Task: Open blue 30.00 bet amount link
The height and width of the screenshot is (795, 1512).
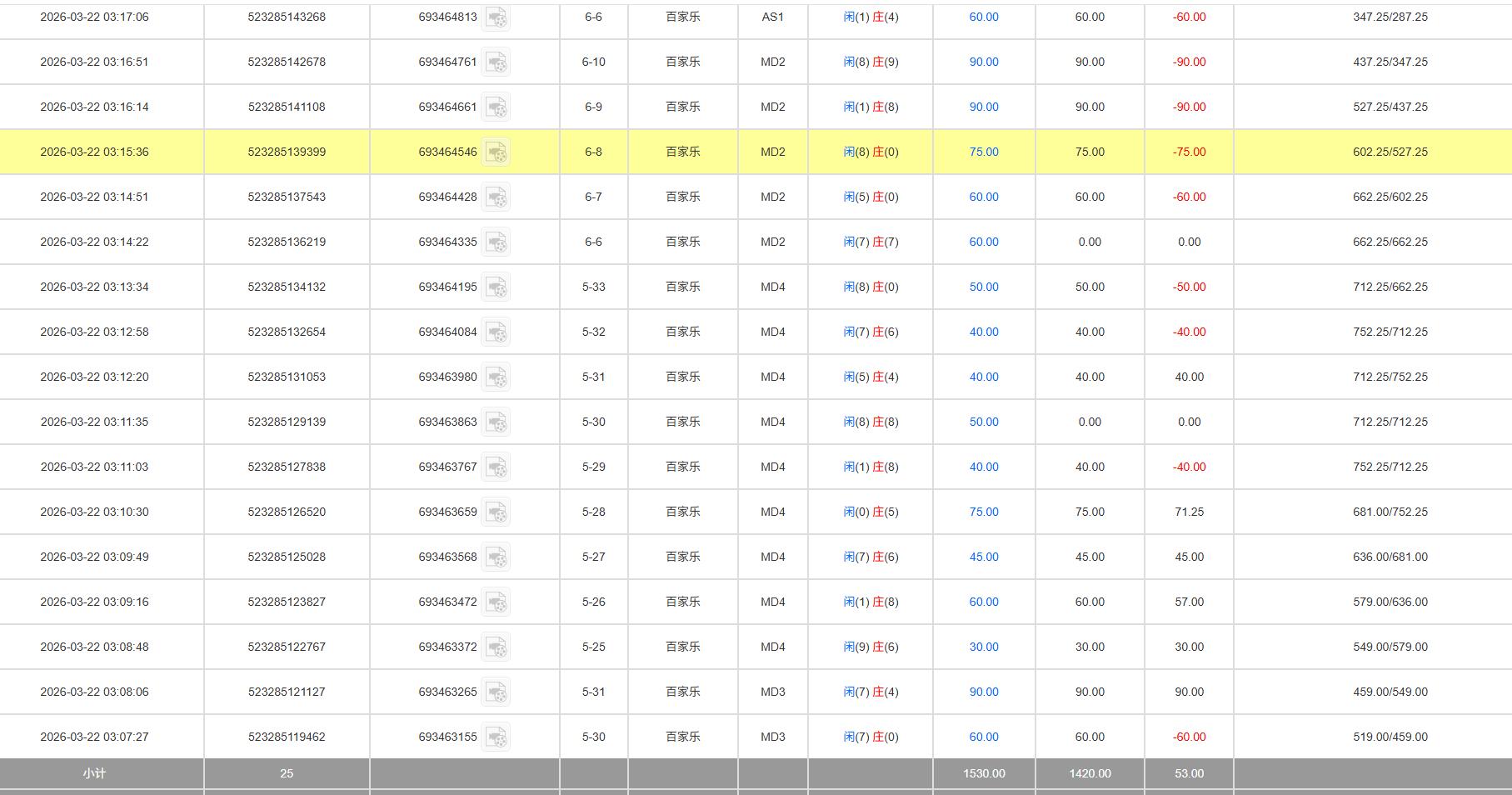Action: click(983, 647)
